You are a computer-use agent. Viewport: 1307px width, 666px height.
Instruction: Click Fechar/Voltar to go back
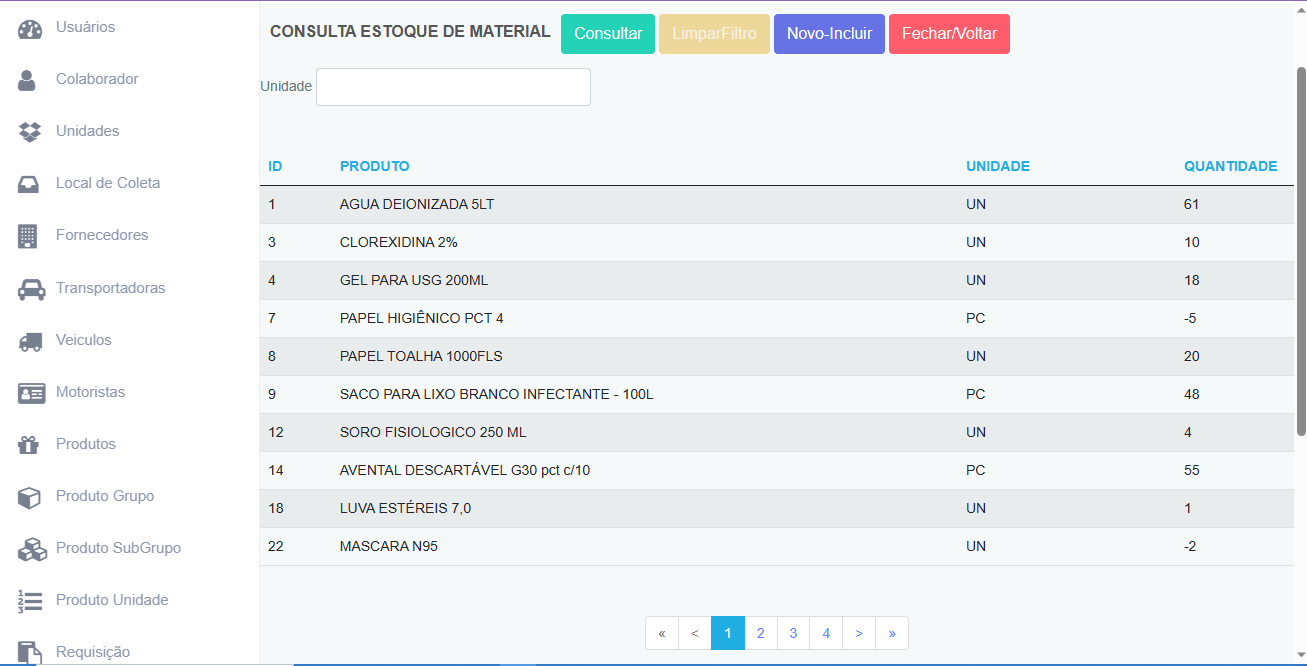(948, 33)
